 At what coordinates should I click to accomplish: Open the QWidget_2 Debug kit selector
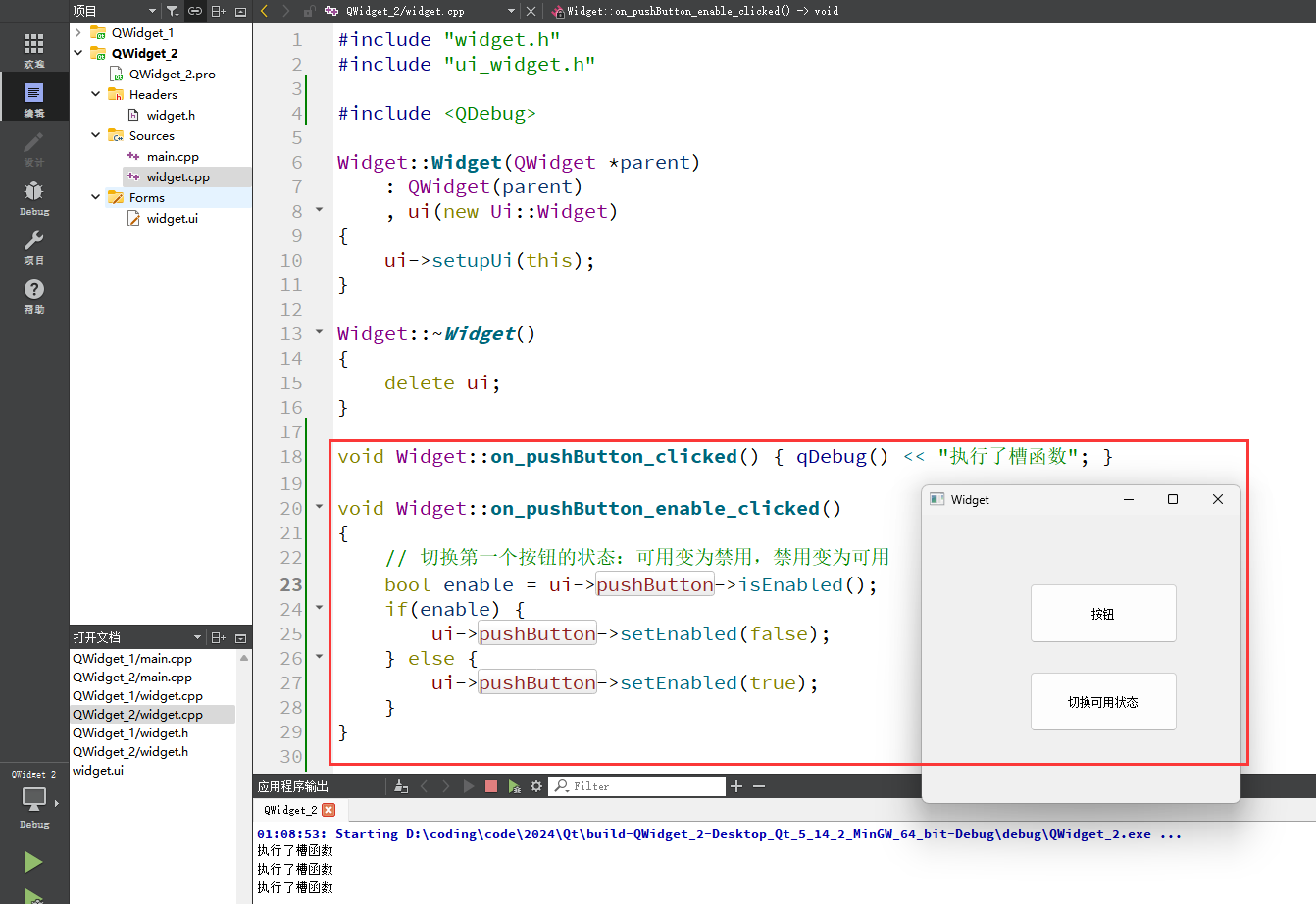34,799
